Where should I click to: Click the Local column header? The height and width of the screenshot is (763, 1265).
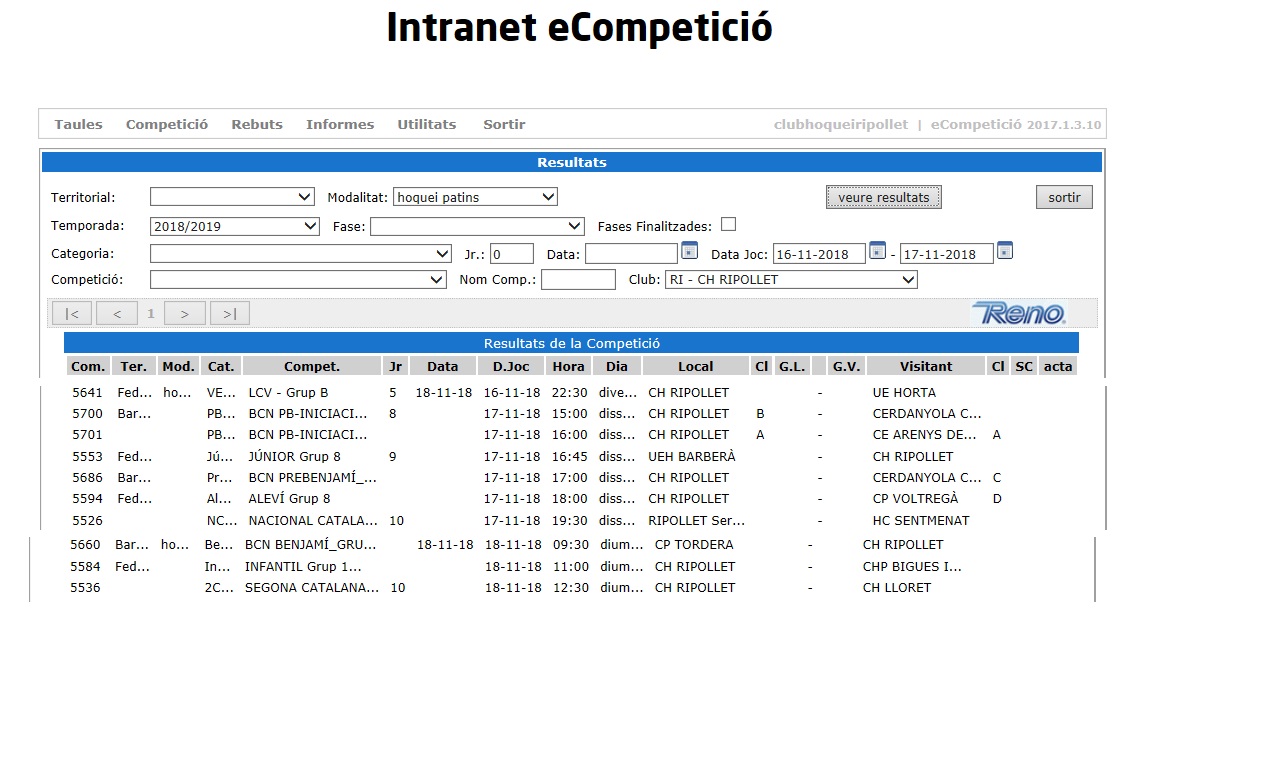tap(696, 366)
